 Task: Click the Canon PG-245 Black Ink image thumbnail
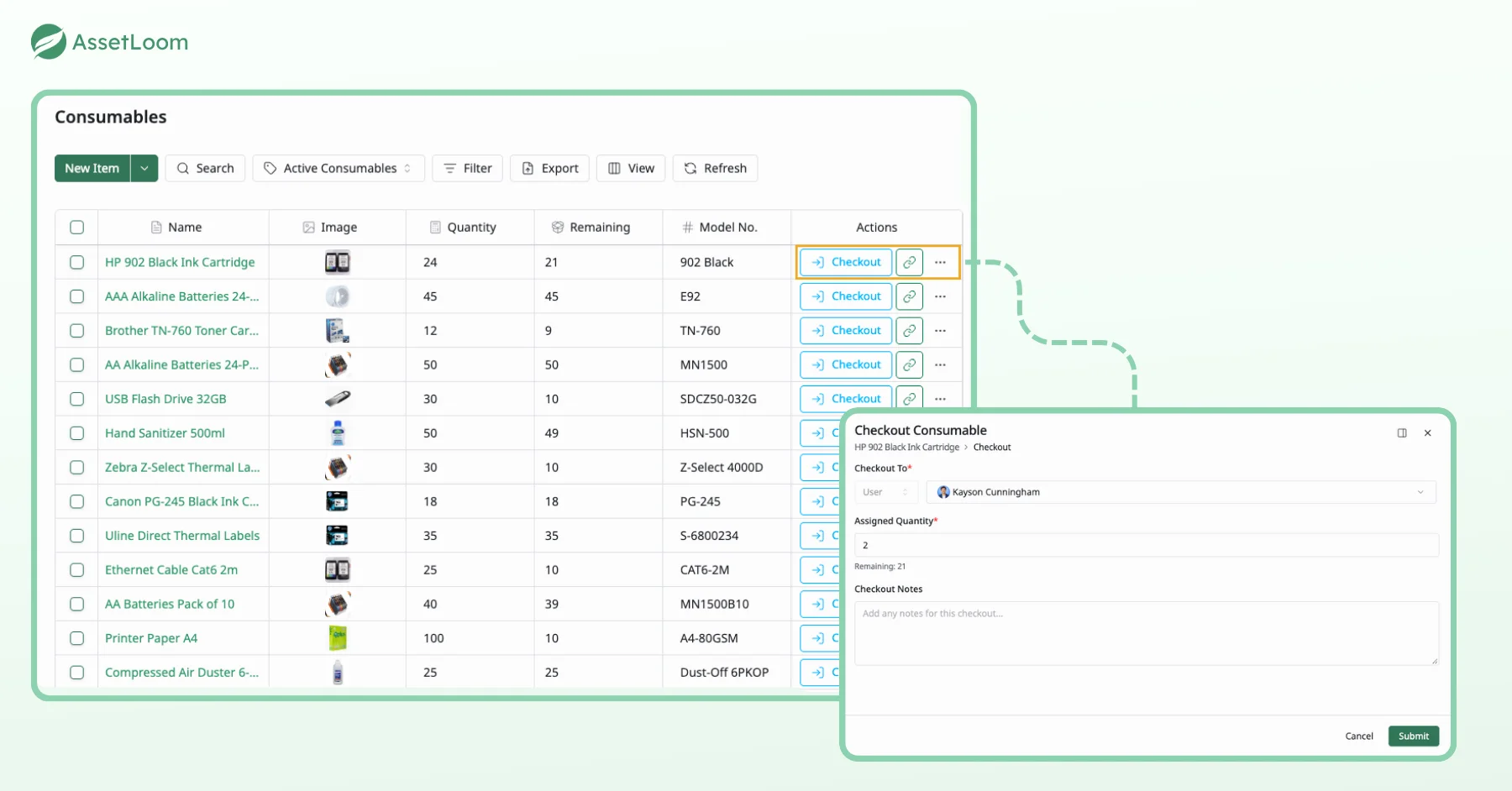(x=337, y=501)
